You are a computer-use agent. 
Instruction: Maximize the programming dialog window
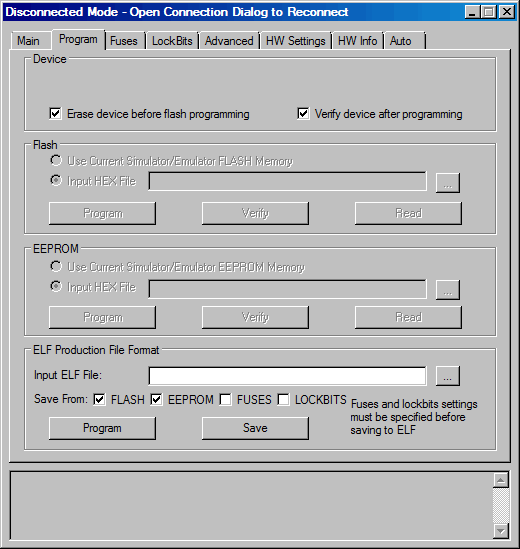[488, 12]
